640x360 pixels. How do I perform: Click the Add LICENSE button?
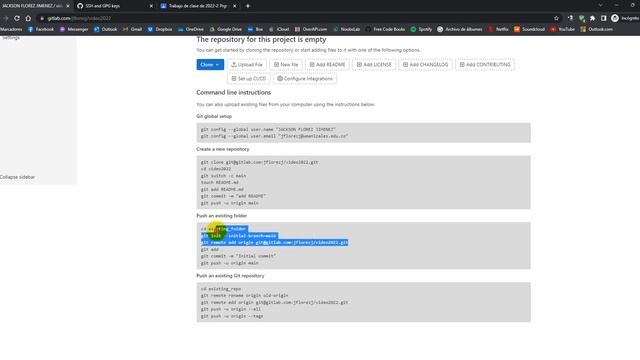tap(374, 64)
